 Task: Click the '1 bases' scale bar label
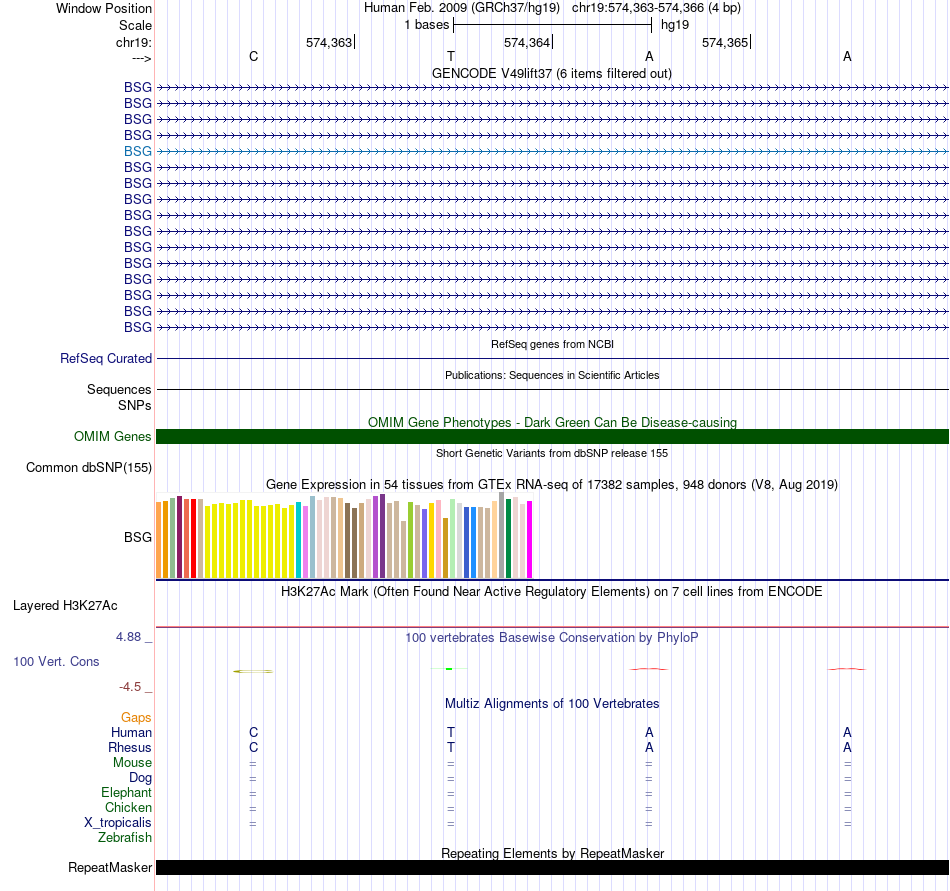click(427, 25)
